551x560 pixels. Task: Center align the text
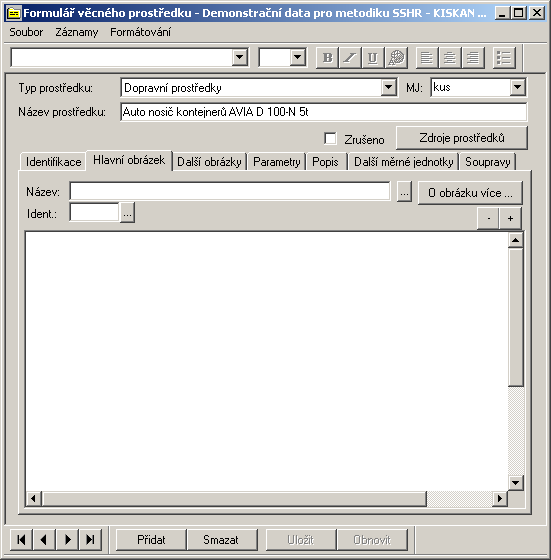[450, 58]
